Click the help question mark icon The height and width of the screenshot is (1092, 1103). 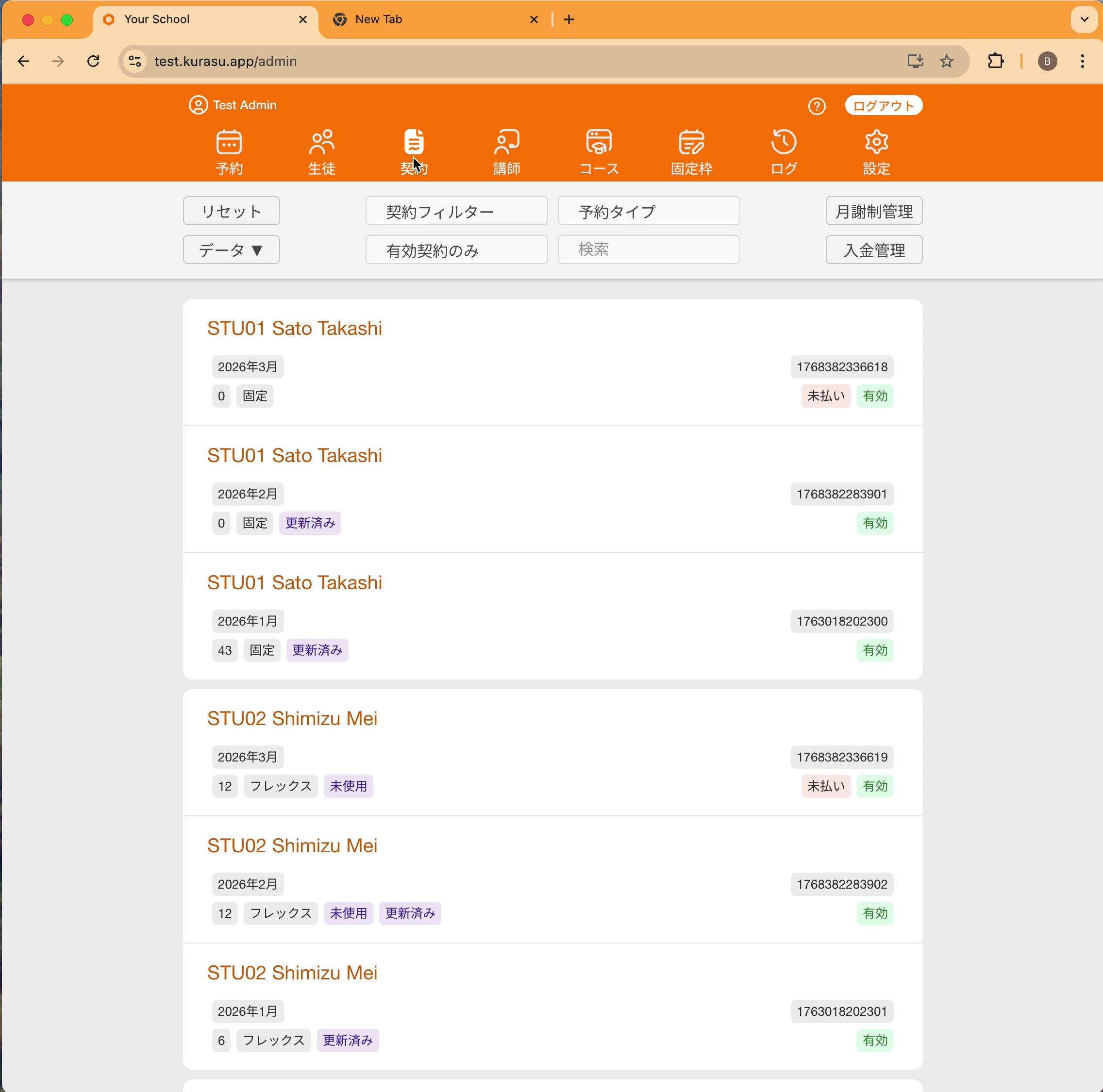817,106
